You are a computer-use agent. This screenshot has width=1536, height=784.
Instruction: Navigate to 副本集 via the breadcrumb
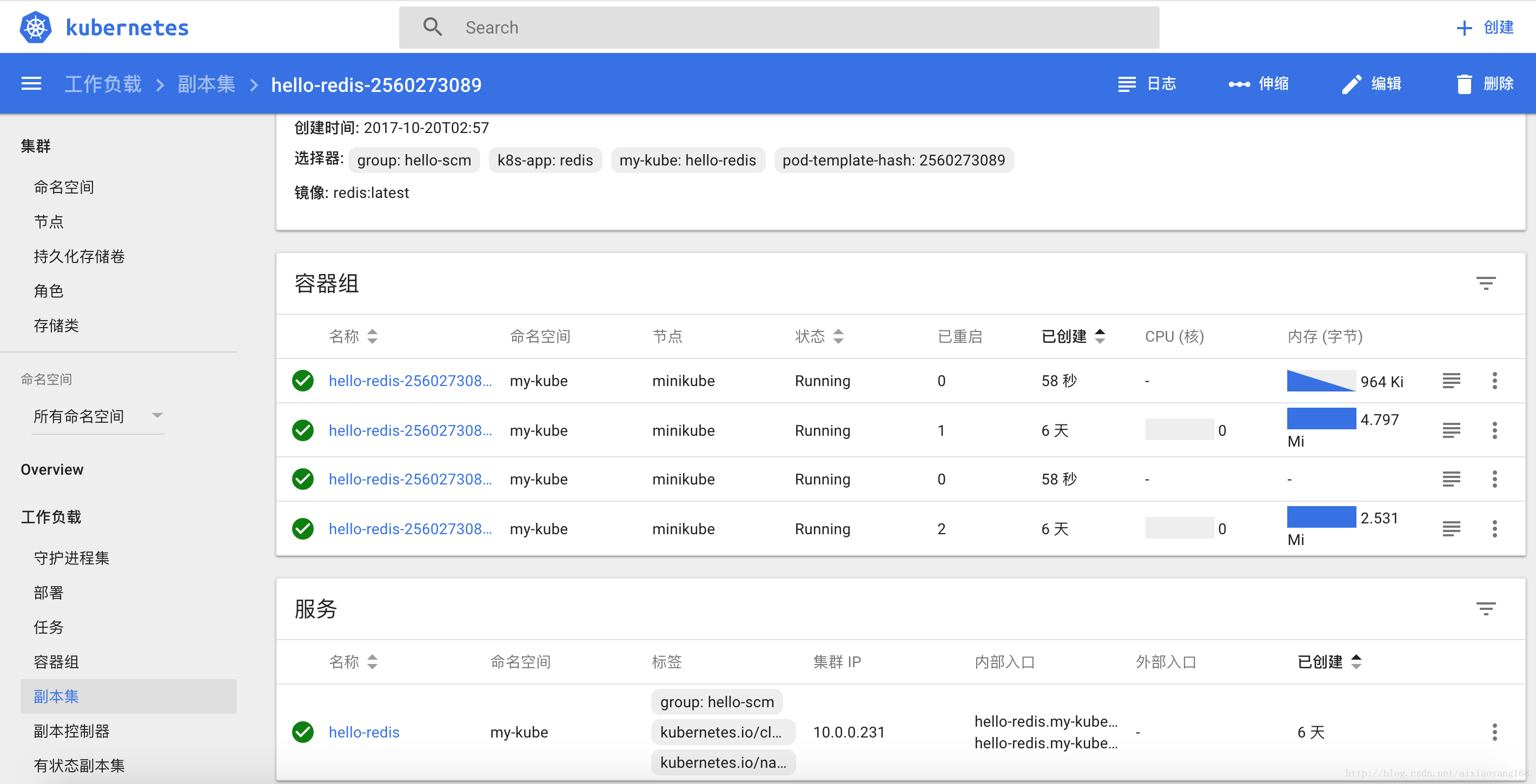pyautogui.click(x=206, y=83)
